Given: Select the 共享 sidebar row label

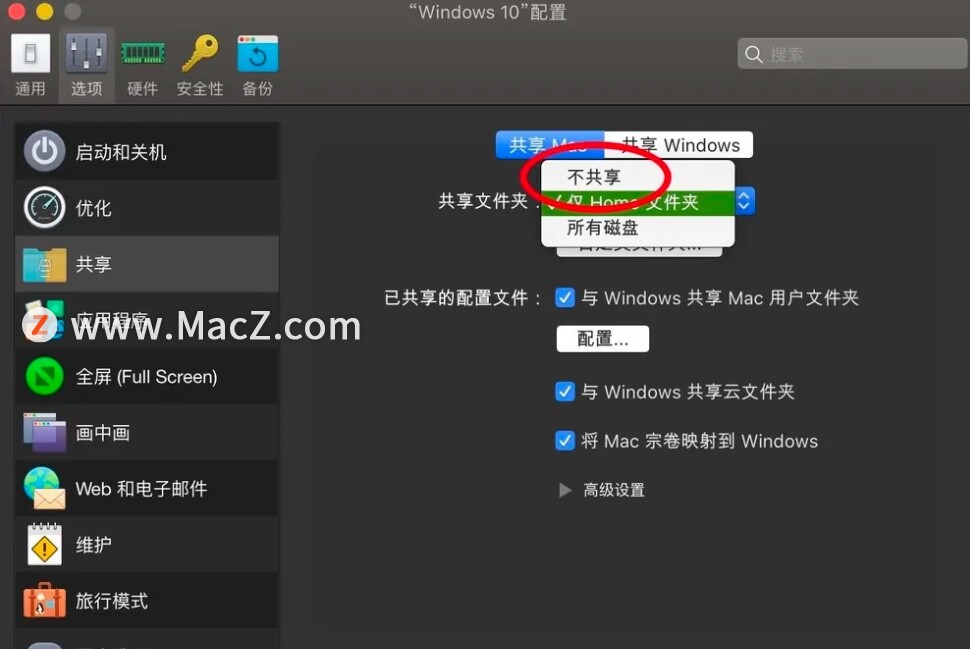Looking at the screenshot, I should pos(93,264).
